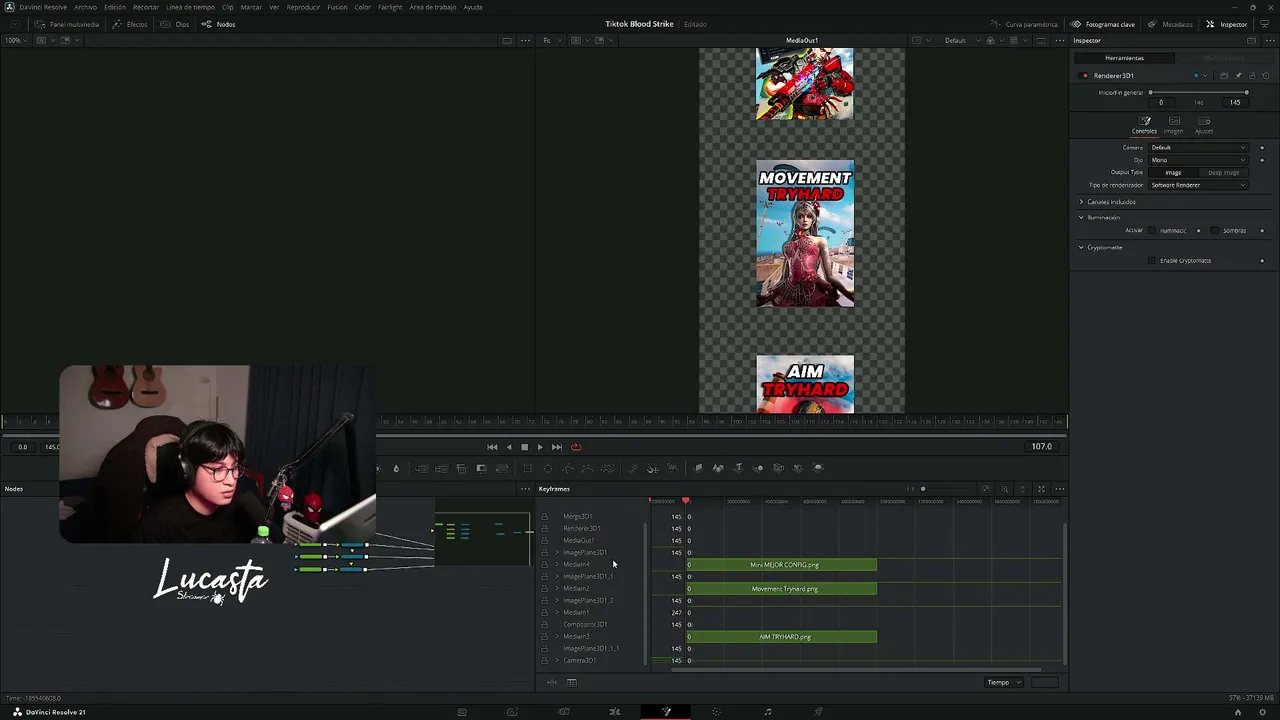
Task: Open the Tiempo dropdown
Action: 1004,683
